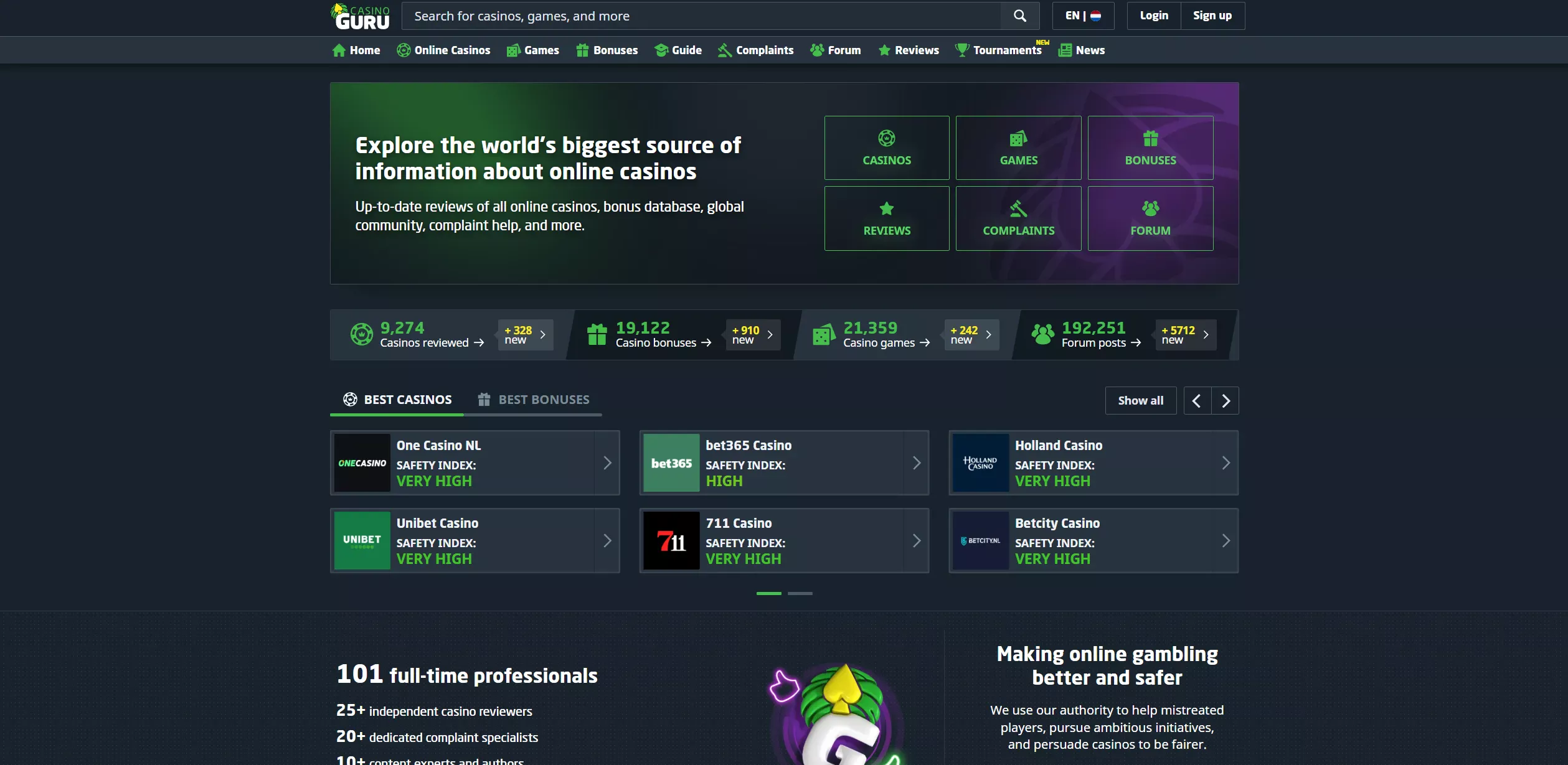
Task: Switch to the Best Bonuses tab
Action: coord(533,400)
